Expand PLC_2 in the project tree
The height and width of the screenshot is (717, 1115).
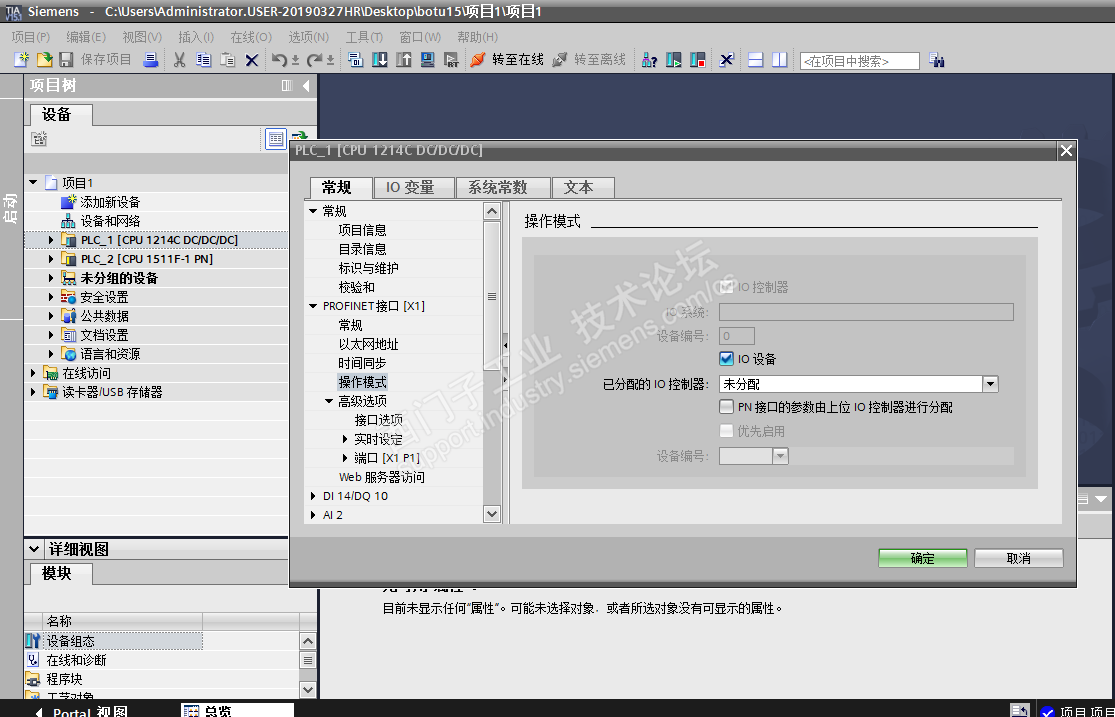pos(50,259)
